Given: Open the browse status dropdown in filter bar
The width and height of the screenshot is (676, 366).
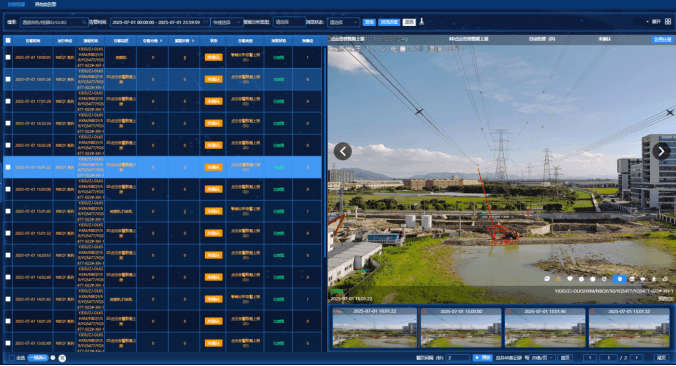Looking at the screenshot, I should pos(343,22).
